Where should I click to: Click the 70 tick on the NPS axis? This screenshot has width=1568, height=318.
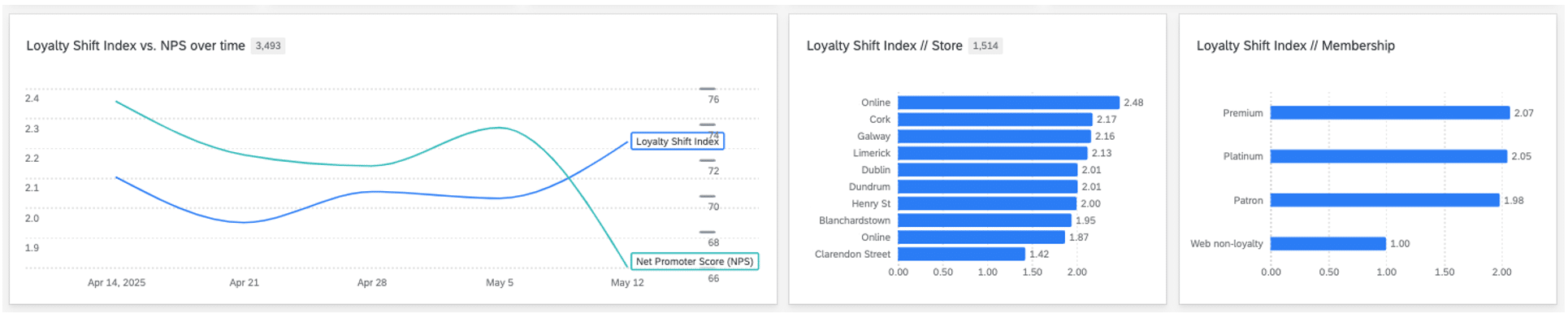click(713, 207)
